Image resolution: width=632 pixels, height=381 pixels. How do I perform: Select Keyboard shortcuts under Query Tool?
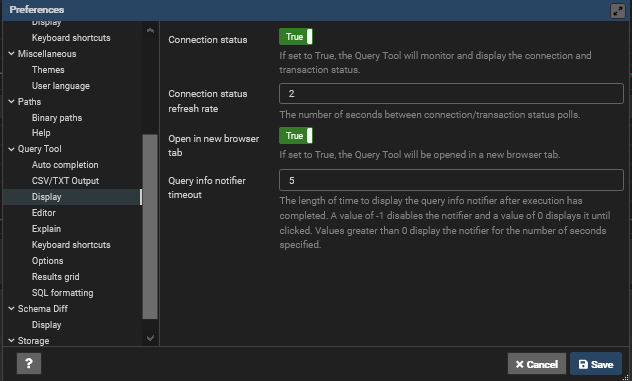coord(71,245)
